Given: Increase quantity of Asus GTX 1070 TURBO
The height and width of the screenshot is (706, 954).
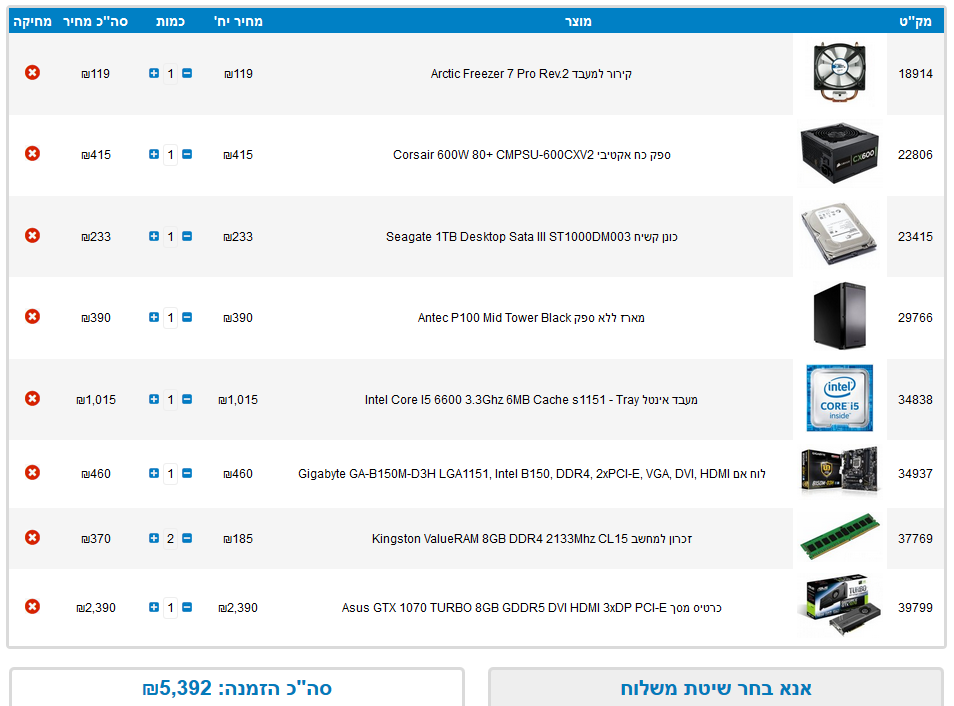Looking at the screenshot, I should click(x=154, y=607).
